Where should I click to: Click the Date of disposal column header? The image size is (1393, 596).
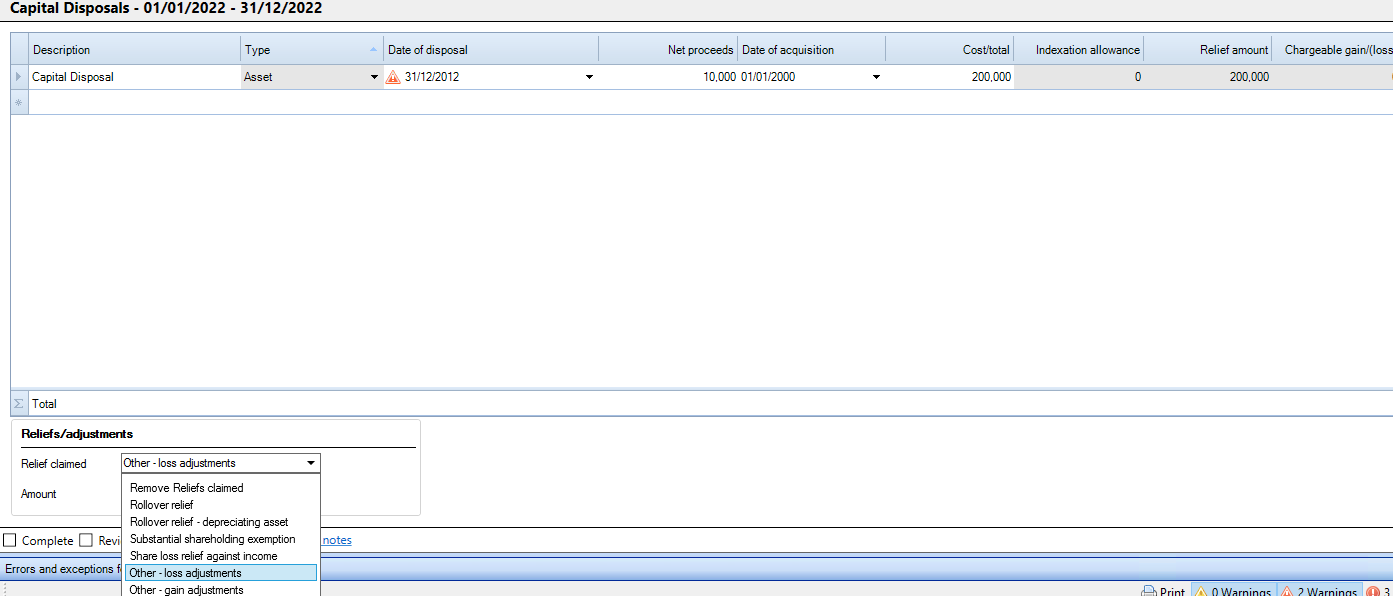point(491,50)
